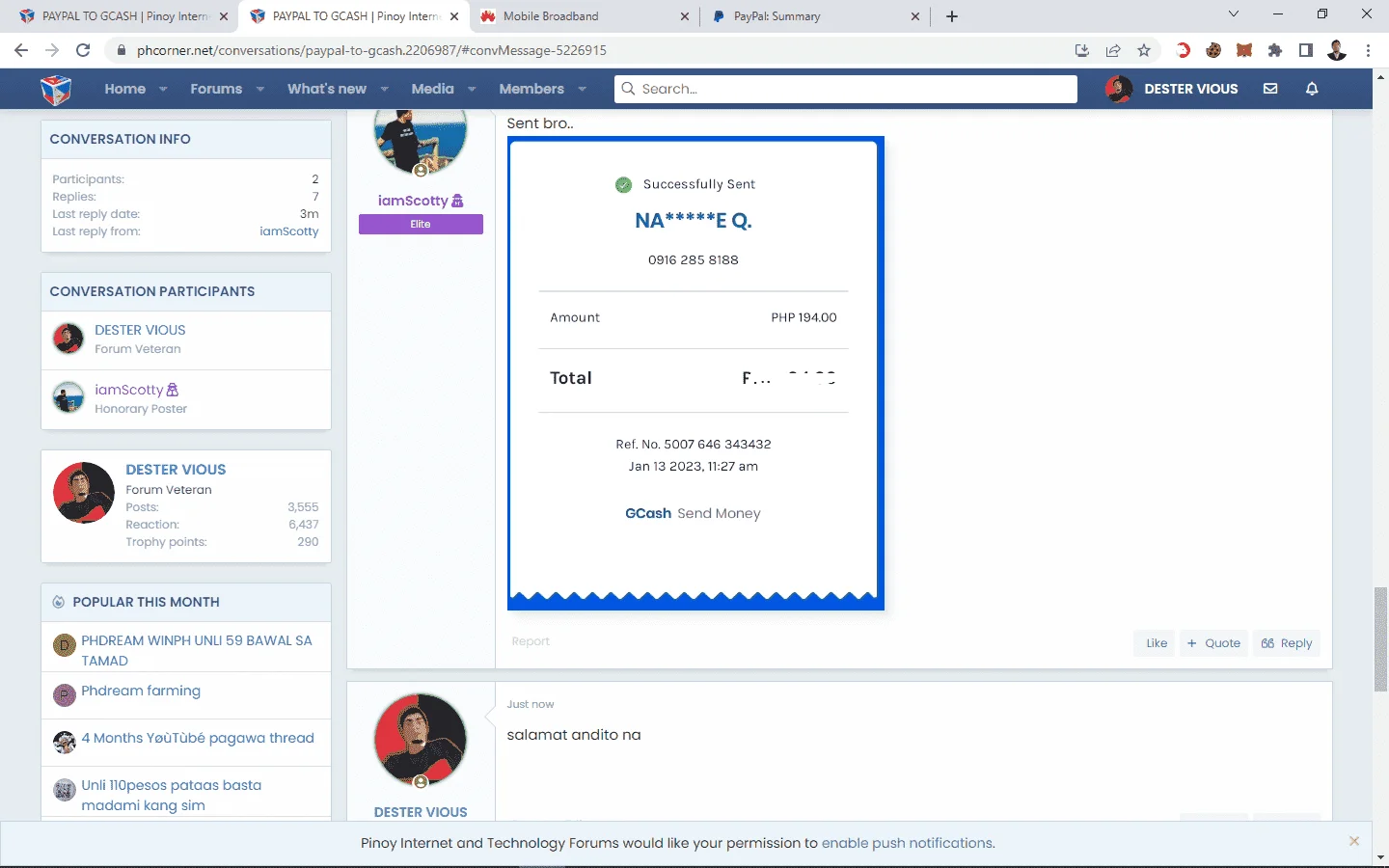Click the Elite user banner

click(x=421, y=224)
